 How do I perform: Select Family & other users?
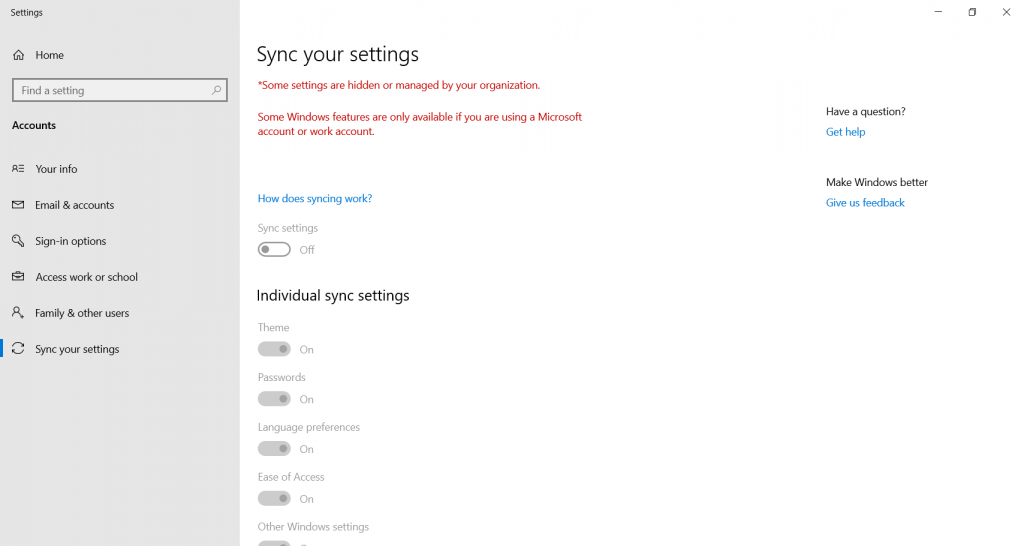point(82,313)
